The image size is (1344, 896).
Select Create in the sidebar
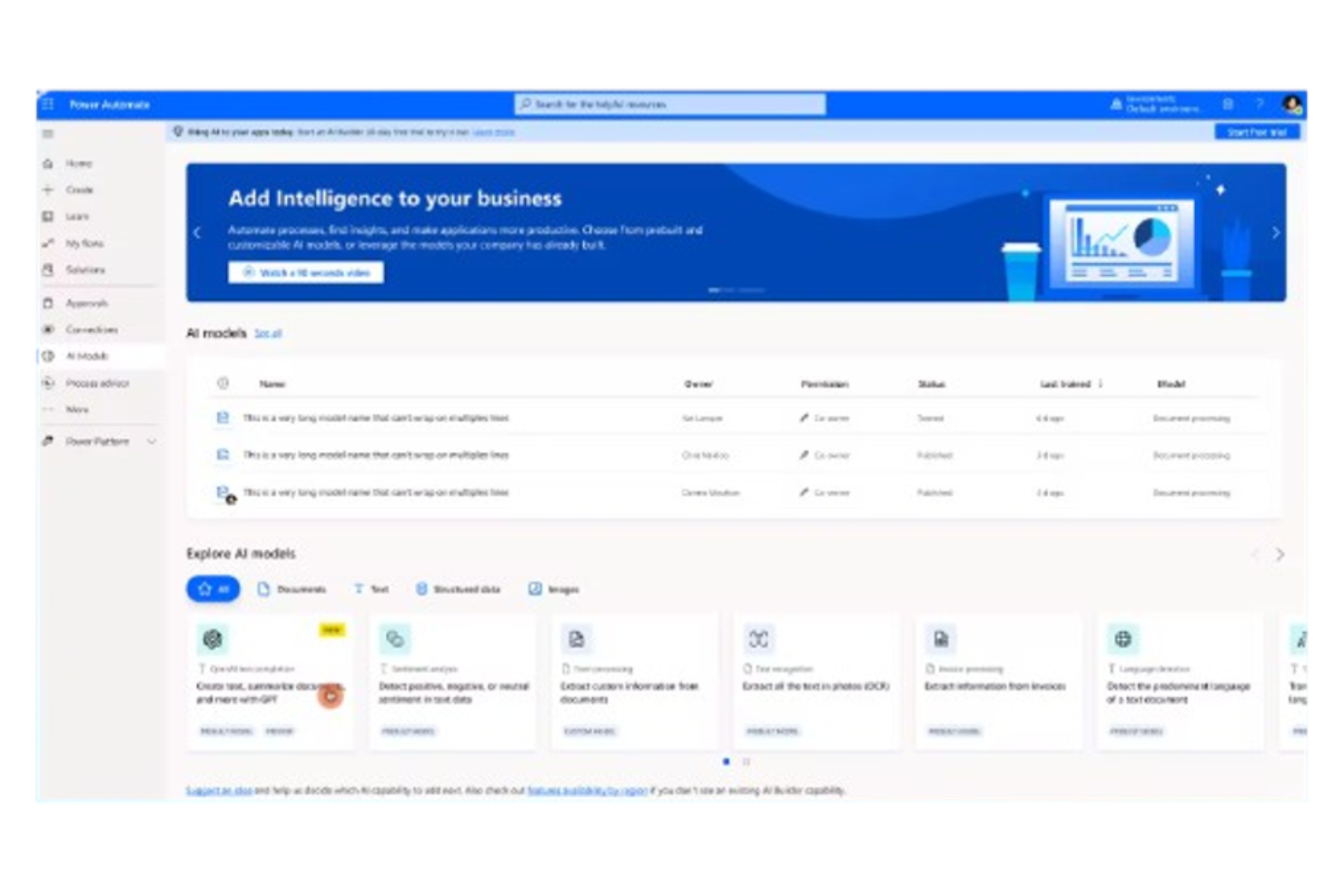click(79, 190)
